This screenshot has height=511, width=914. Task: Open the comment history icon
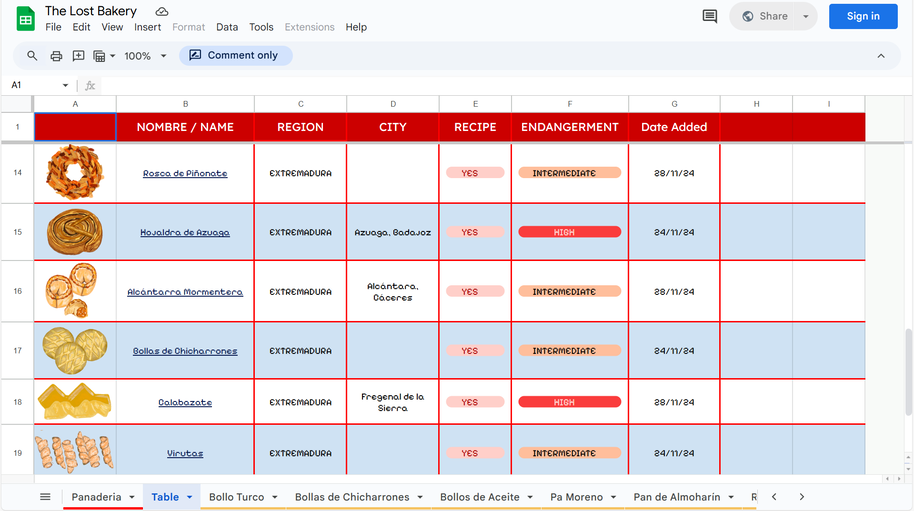(x=710, y=16)
